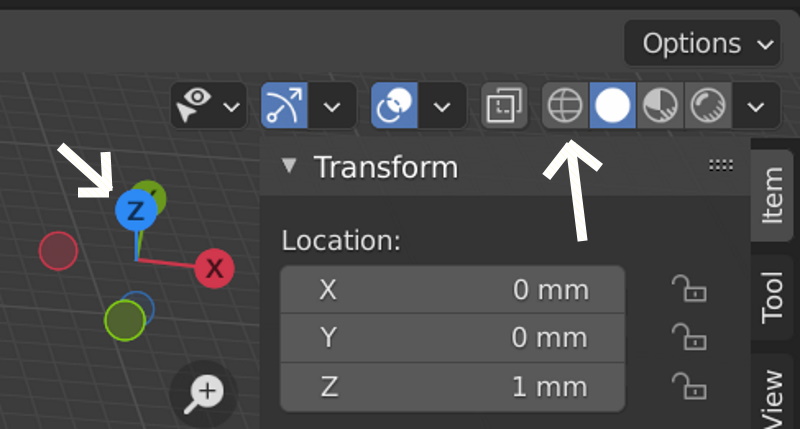Open the Item sidebar tab
The width and height of the screenshot is (800, 429).
coord(772,195)
